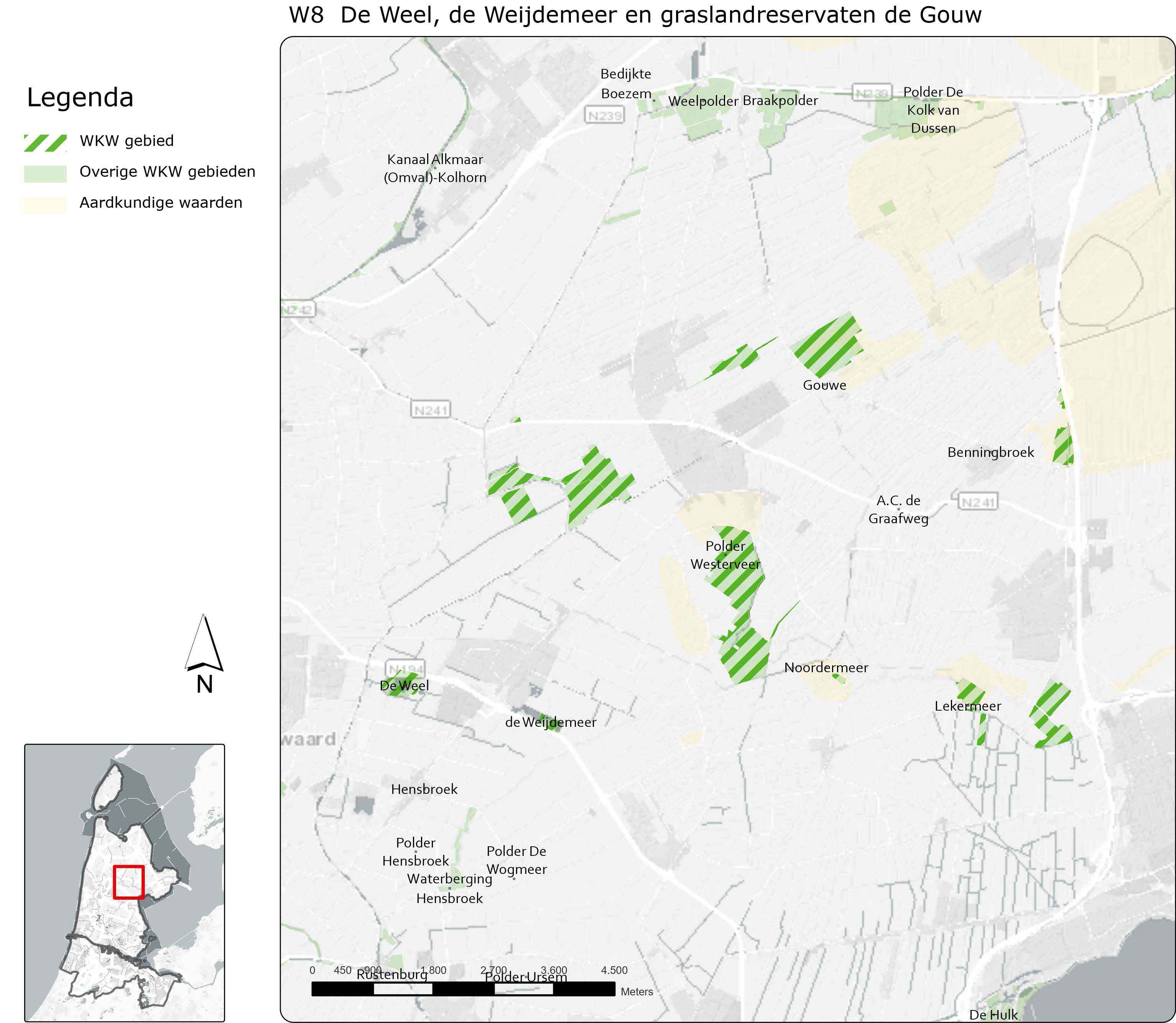The image size is (1176, 1023).
Task: Click the Aardkundige waarden legend swatch
Action: coord(45,204)
